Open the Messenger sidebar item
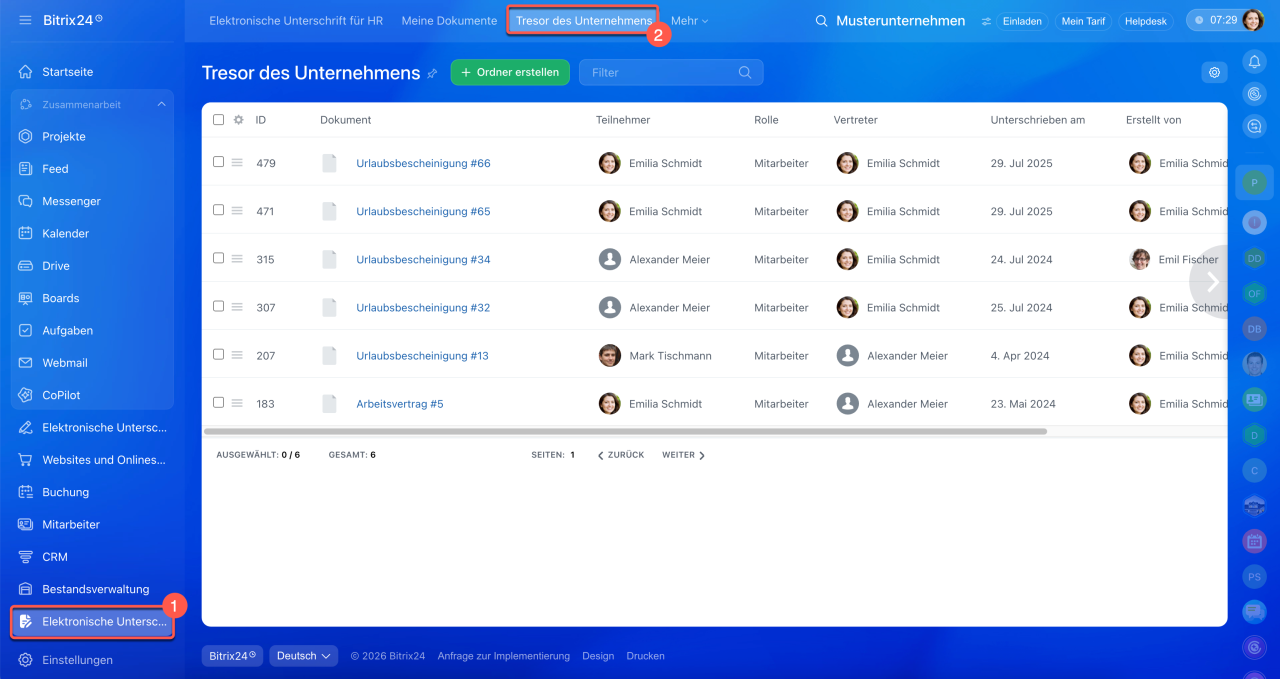 pyautogui.click(x=71, y=201)
